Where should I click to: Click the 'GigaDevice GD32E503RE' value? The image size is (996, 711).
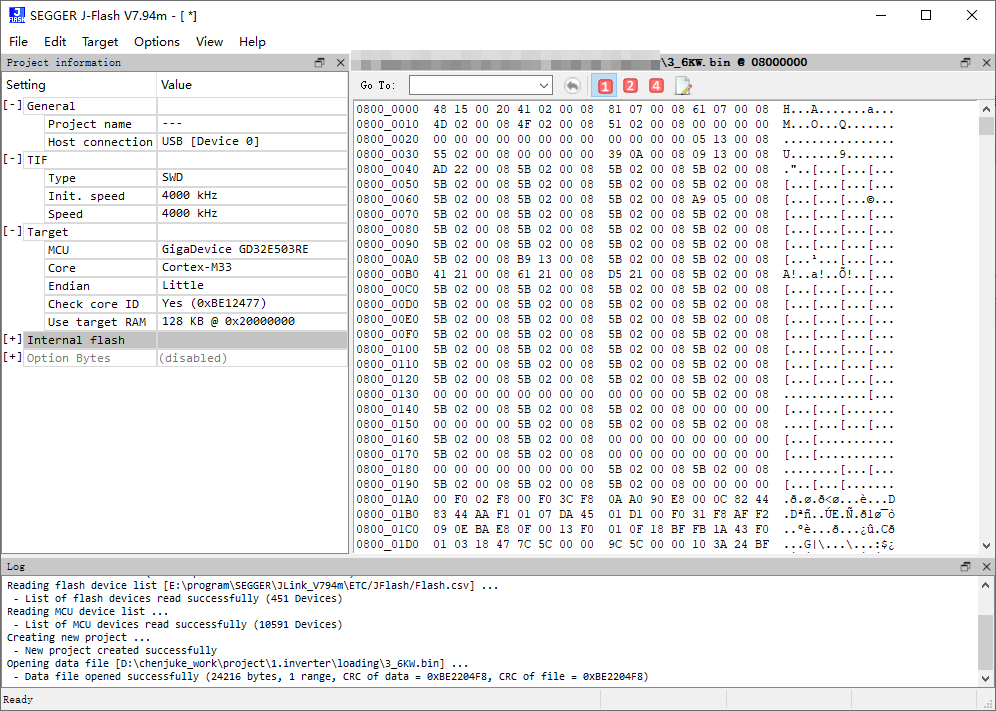click(235, 249)
